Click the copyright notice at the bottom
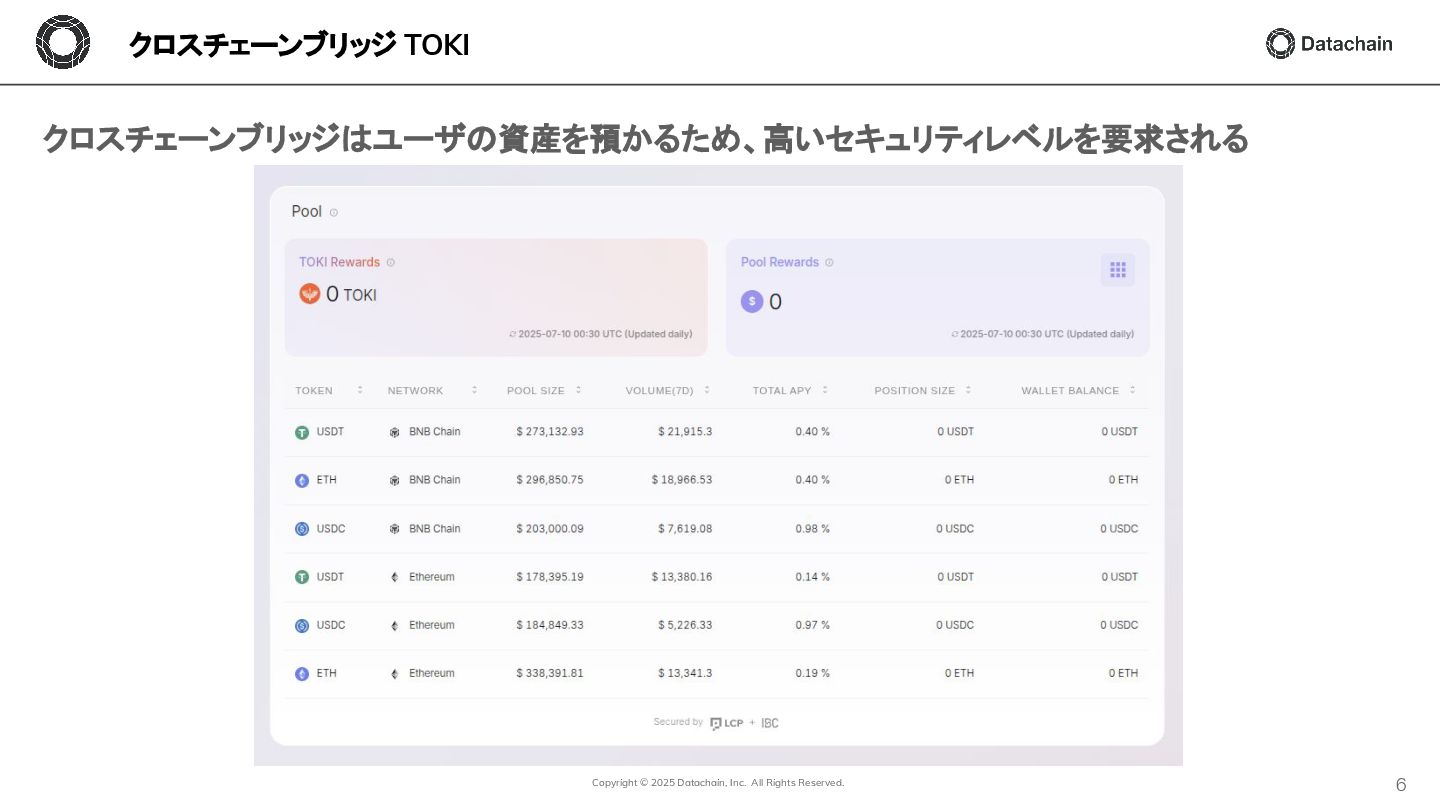This screenshot has height=810, width=1440. click(718, 783)
